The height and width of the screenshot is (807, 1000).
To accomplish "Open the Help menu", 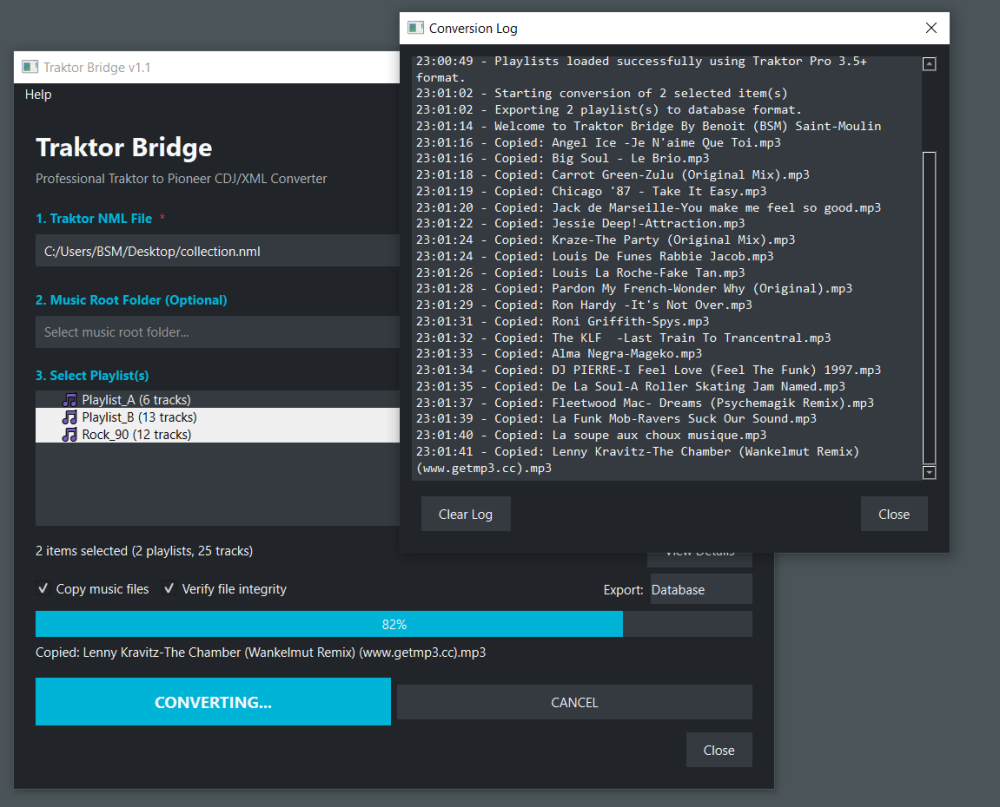I will pos(38,94).
